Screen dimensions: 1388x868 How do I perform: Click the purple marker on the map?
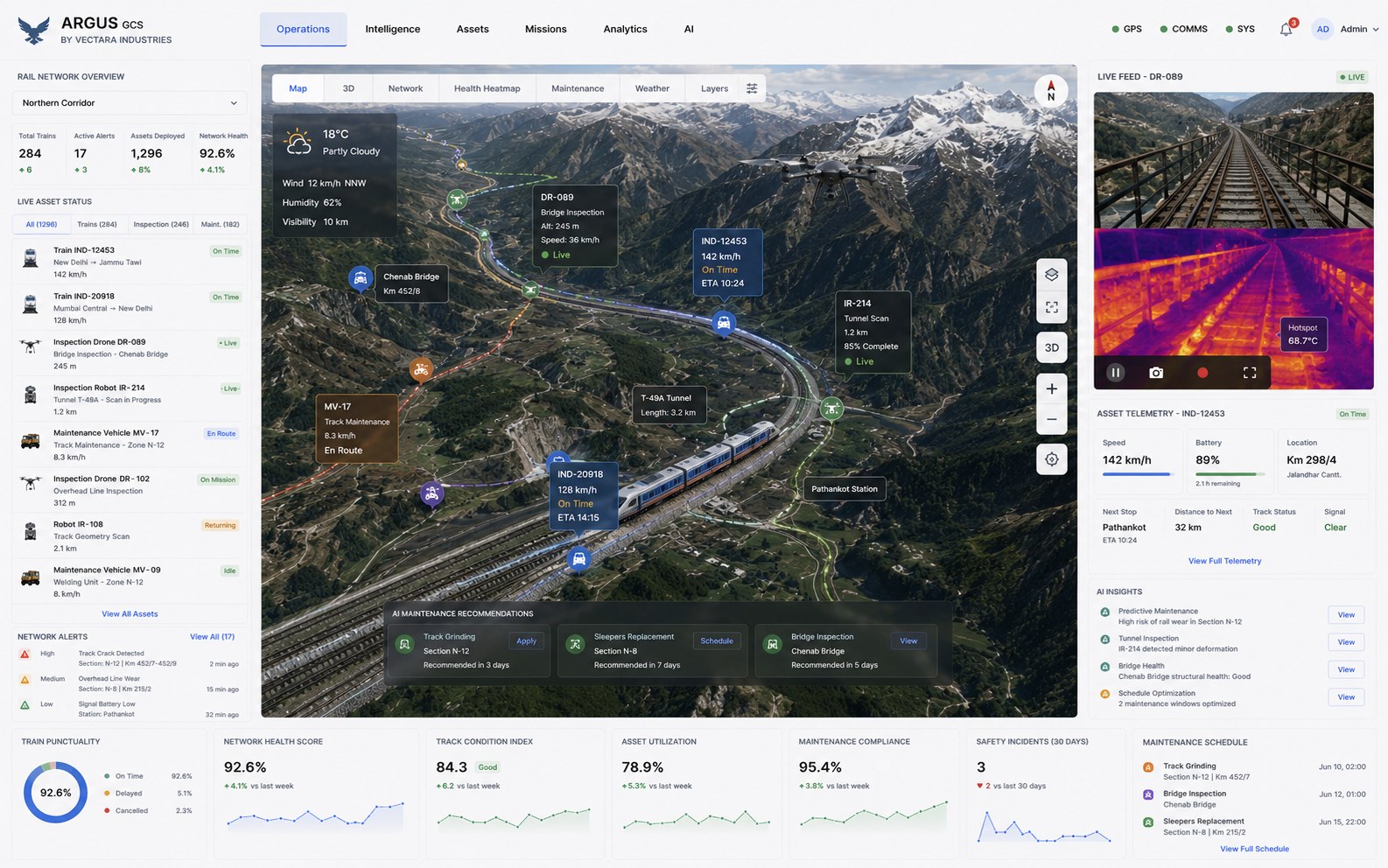[x=431, y=495]
